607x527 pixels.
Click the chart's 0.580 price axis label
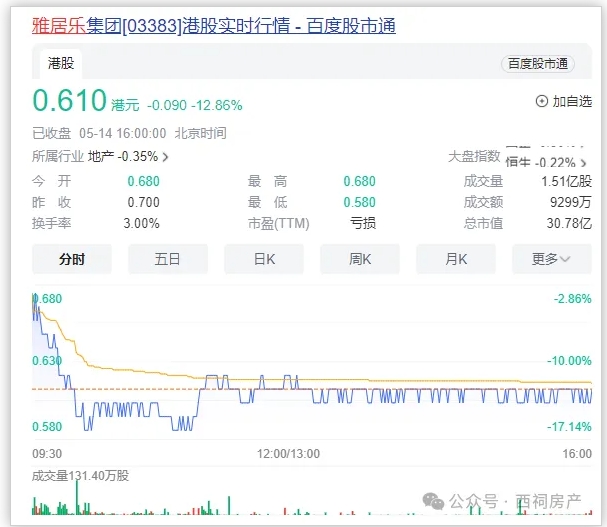point(47,427)
